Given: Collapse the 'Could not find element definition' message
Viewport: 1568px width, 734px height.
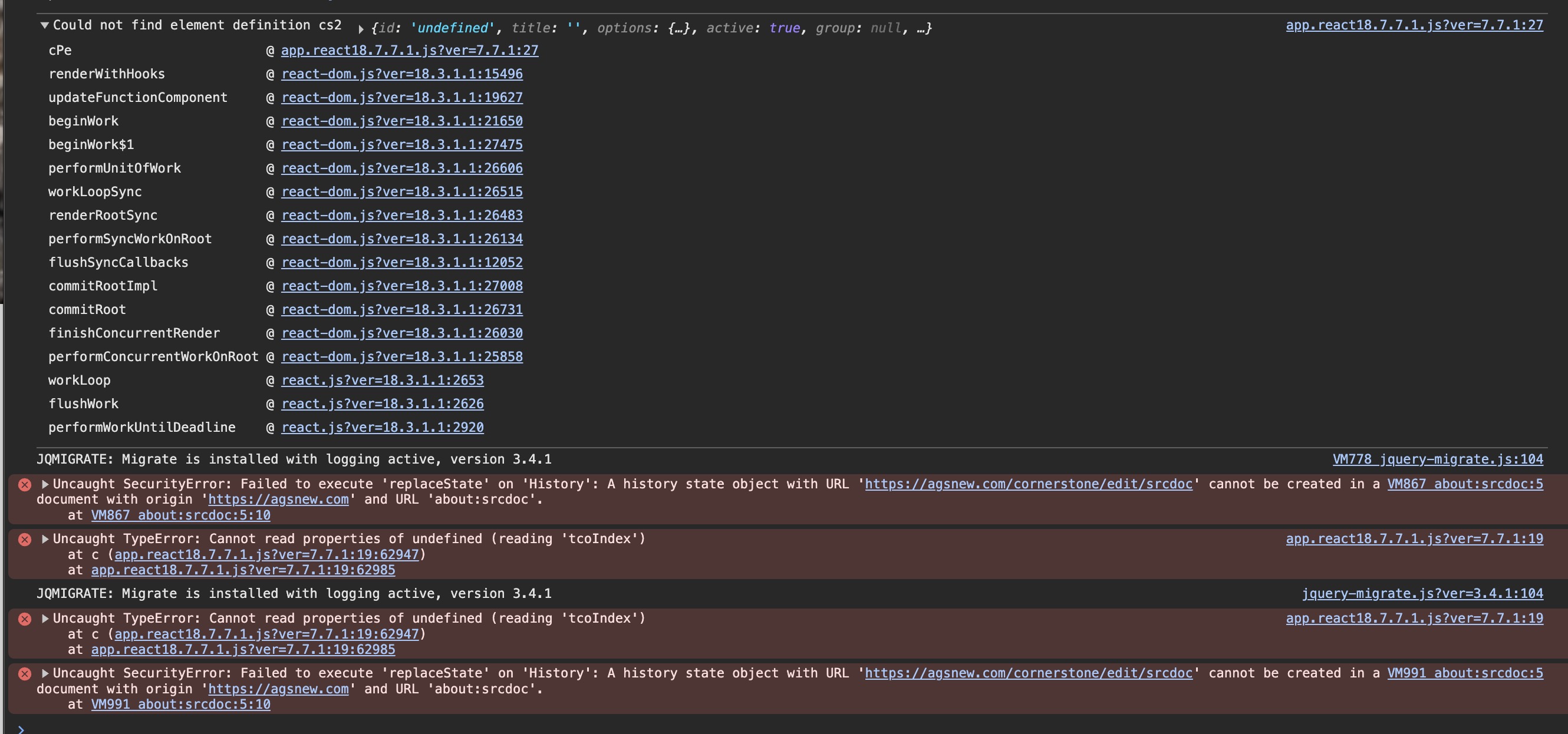Looking at the screenshot, I should click(44, 25).
